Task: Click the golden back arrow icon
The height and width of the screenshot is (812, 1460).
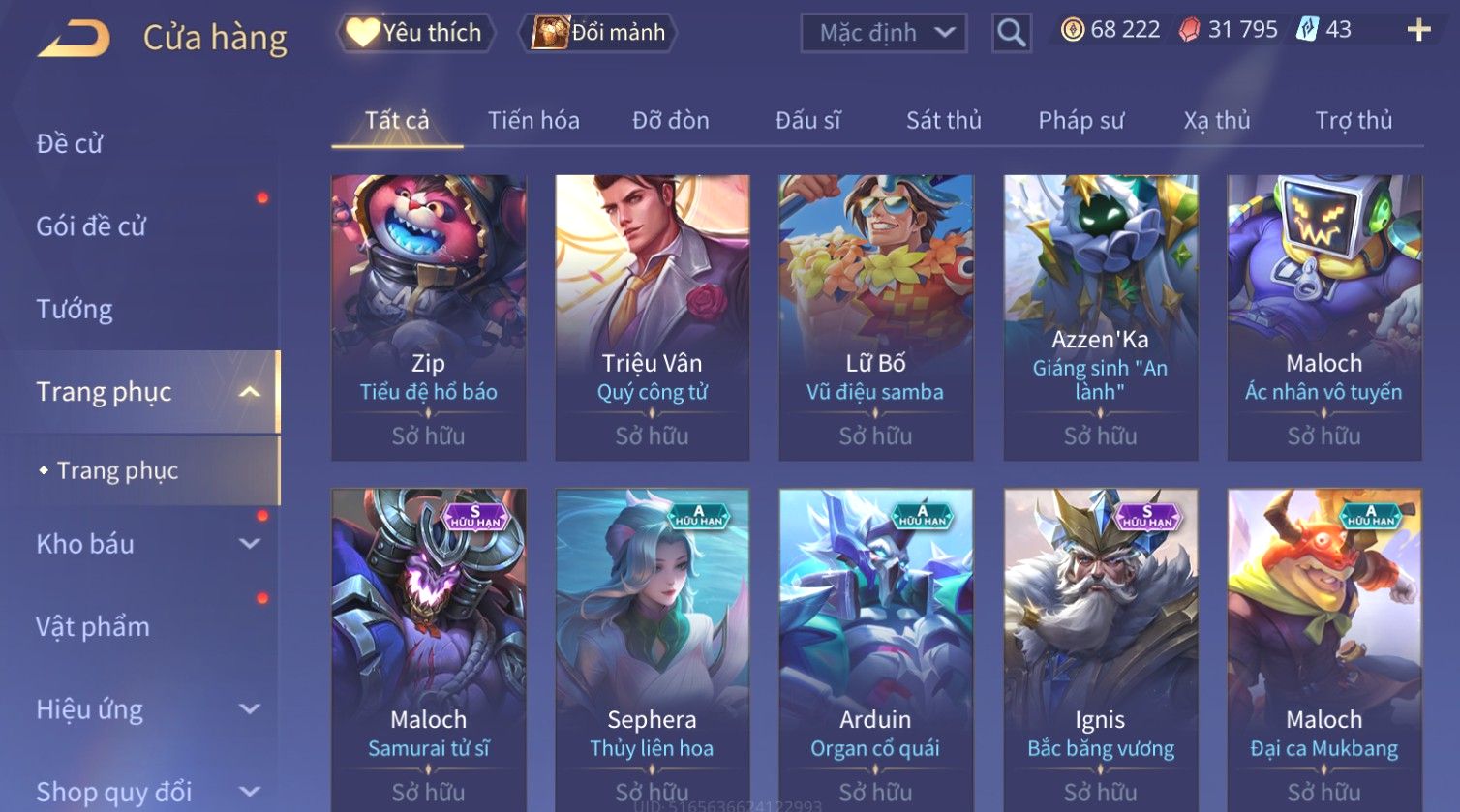Action: point(74,38)
